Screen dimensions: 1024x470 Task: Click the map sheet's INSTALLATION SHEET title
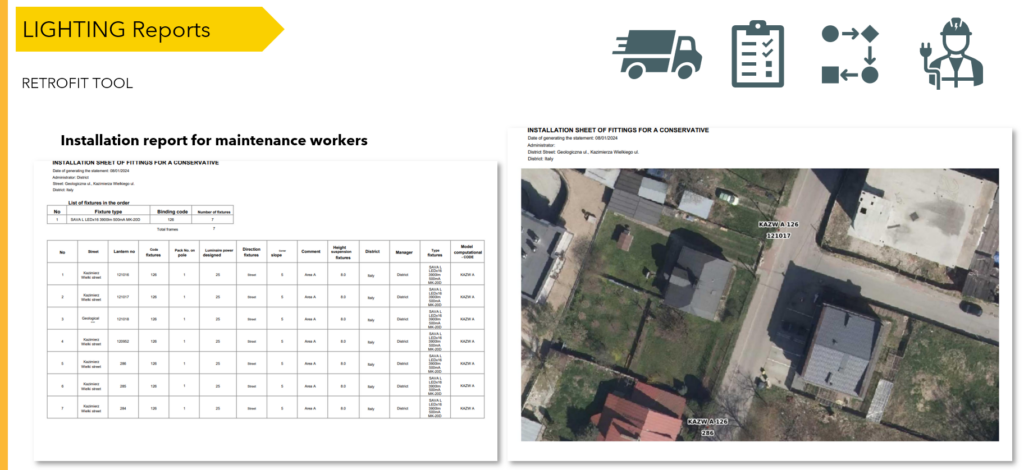[x=618, y=130]
